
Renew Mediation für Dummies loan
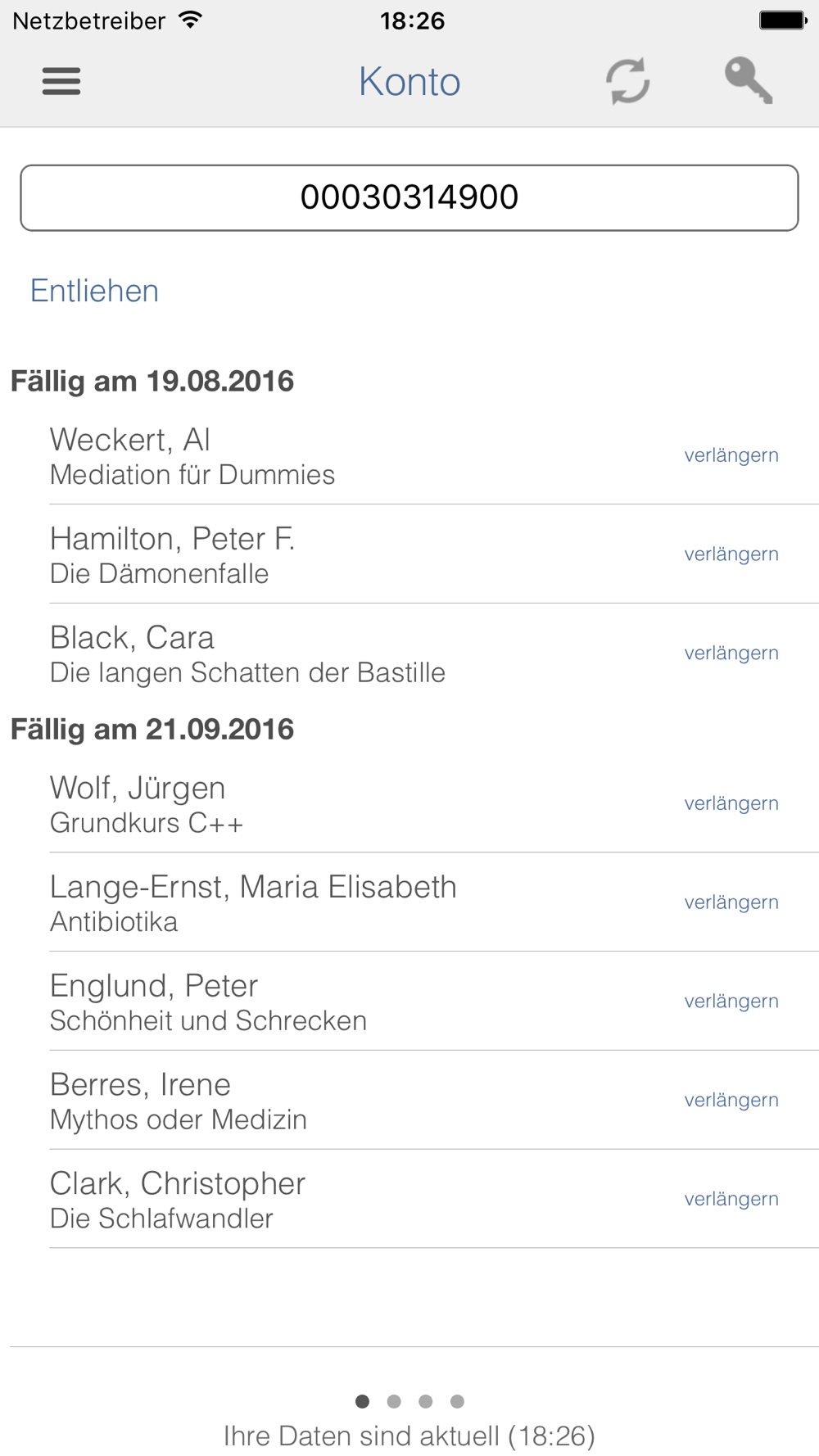(x=731, y=455)
